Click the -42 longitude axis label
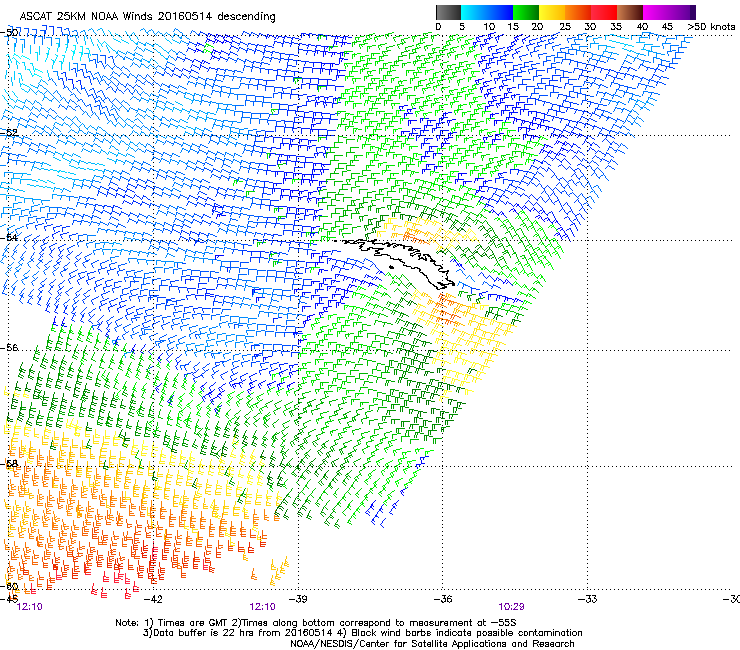The width and height of the screenshot is (740, 650). pos(152,599)
